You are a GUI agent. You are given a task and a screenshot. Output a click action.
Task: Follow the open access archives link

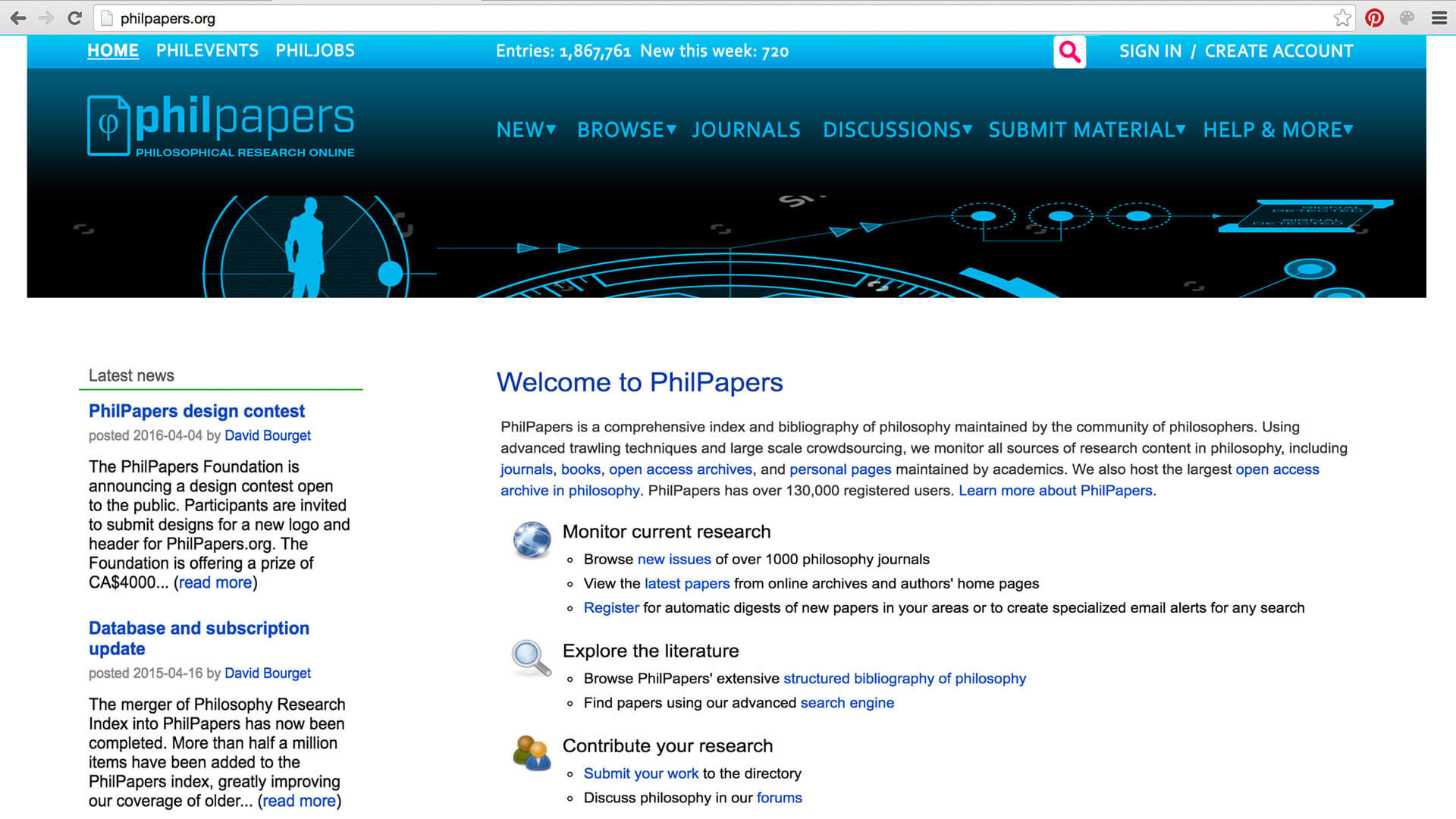680,469
